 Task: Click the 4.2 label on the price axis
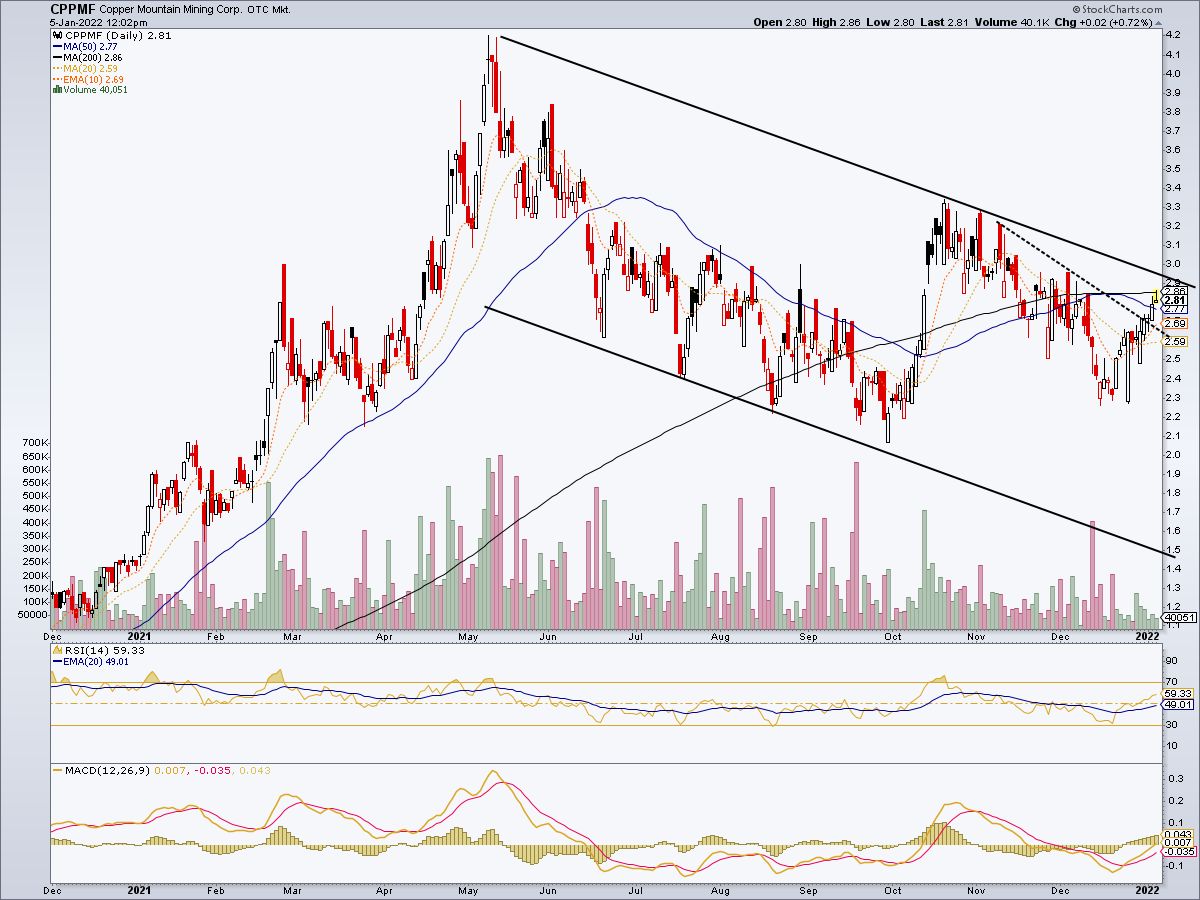click(1171, 35)
